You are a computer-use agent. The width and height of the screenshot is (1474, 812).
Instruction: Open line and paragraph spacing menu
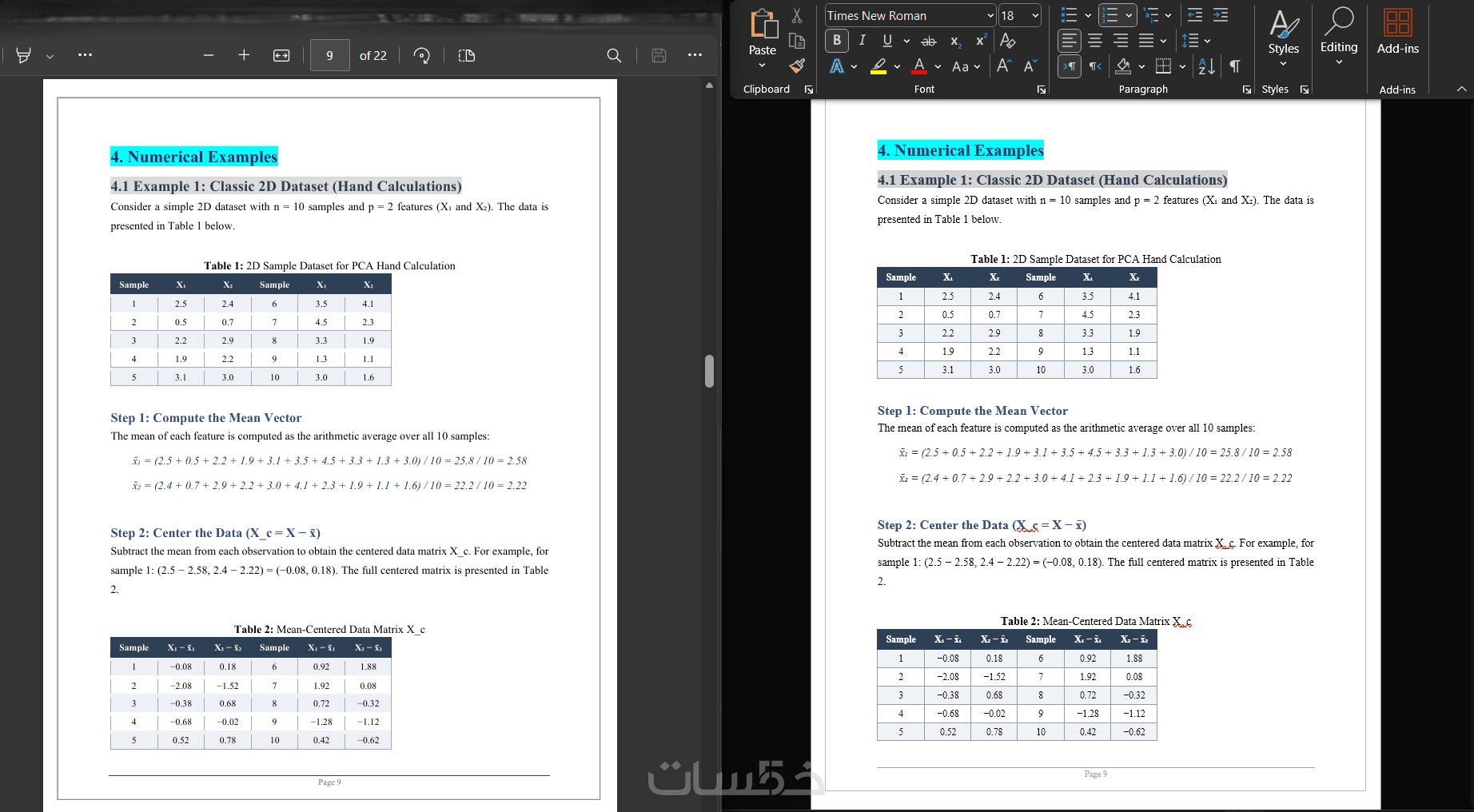coord(1196,41)
